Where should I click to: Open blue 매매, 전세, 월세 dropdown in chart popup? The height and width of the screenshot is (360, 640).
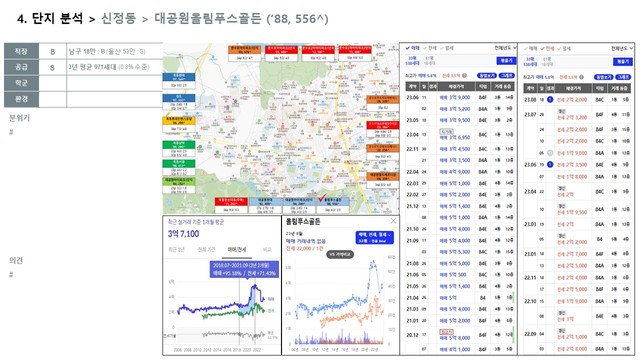click(374, 238)
